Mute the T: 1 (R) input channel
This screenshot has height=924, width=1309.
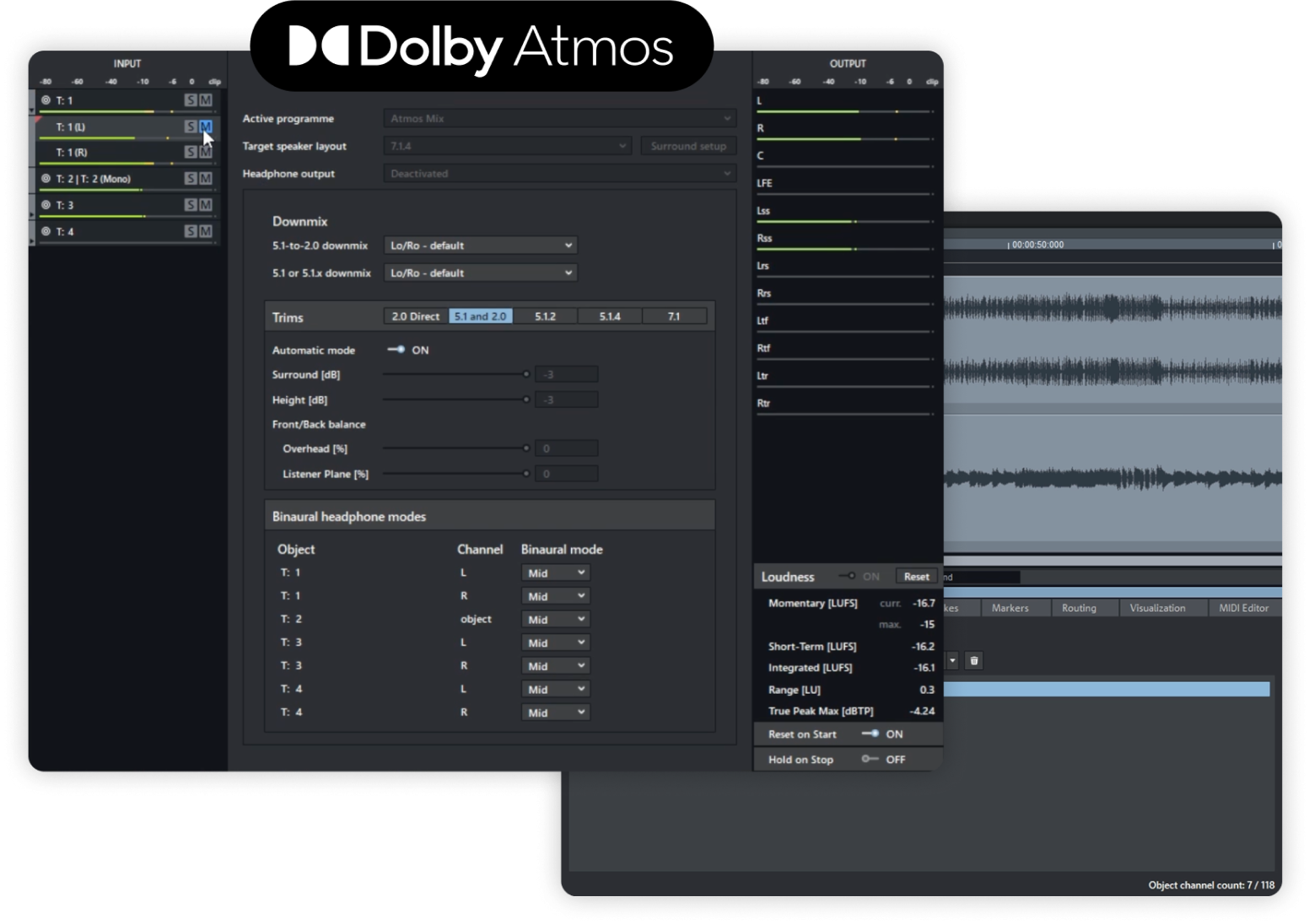point(205,152)
